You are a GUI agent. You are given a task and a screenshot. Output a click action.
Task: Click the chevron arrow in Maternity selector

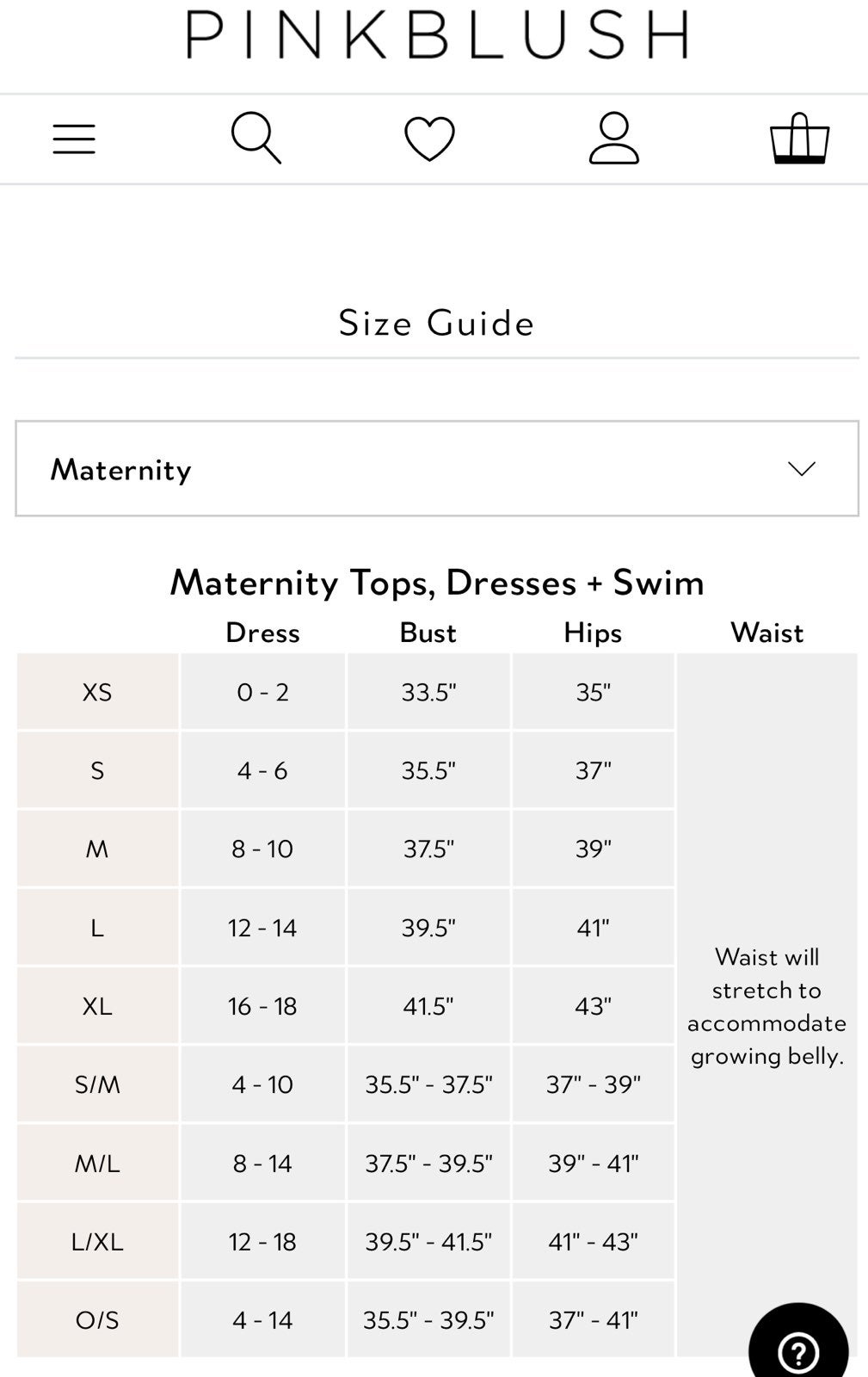click(801, 469)
